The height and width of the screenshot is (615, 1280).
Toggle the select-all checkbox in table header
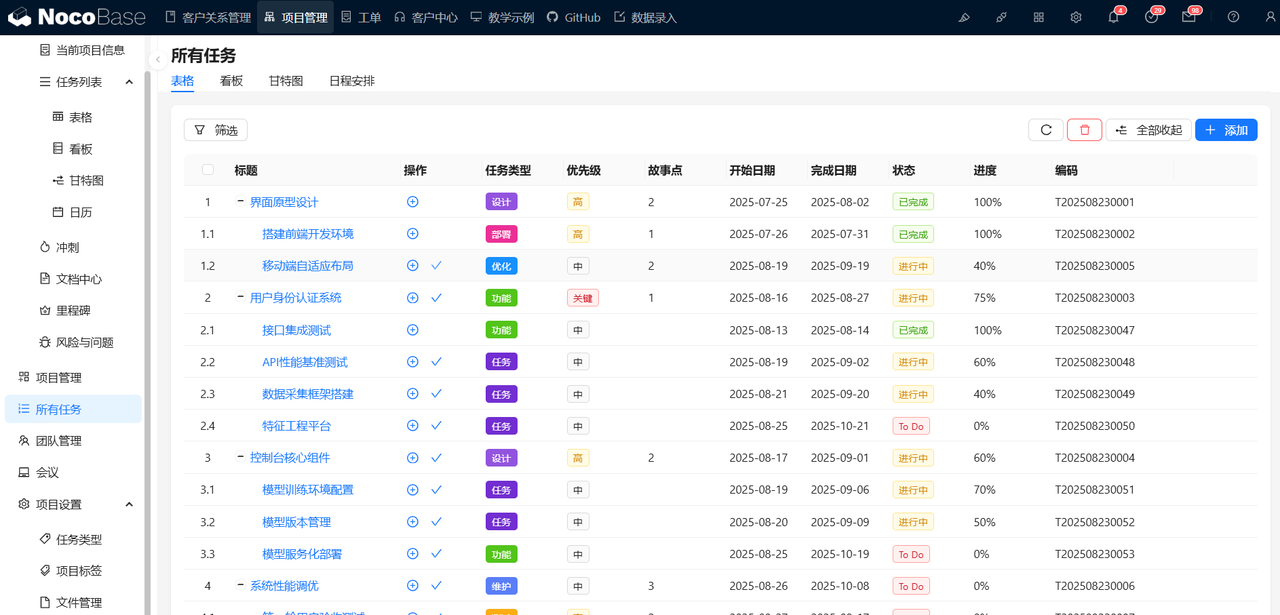coord(208,170)
